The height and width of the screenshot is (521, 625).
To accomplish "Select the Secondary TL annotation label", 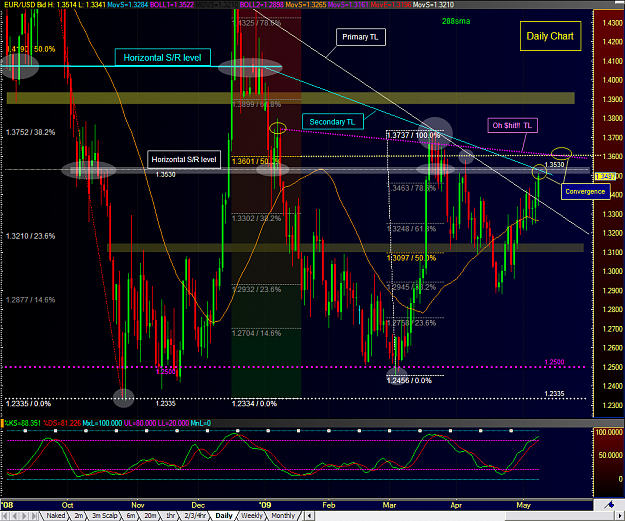I will click(332, 122).
